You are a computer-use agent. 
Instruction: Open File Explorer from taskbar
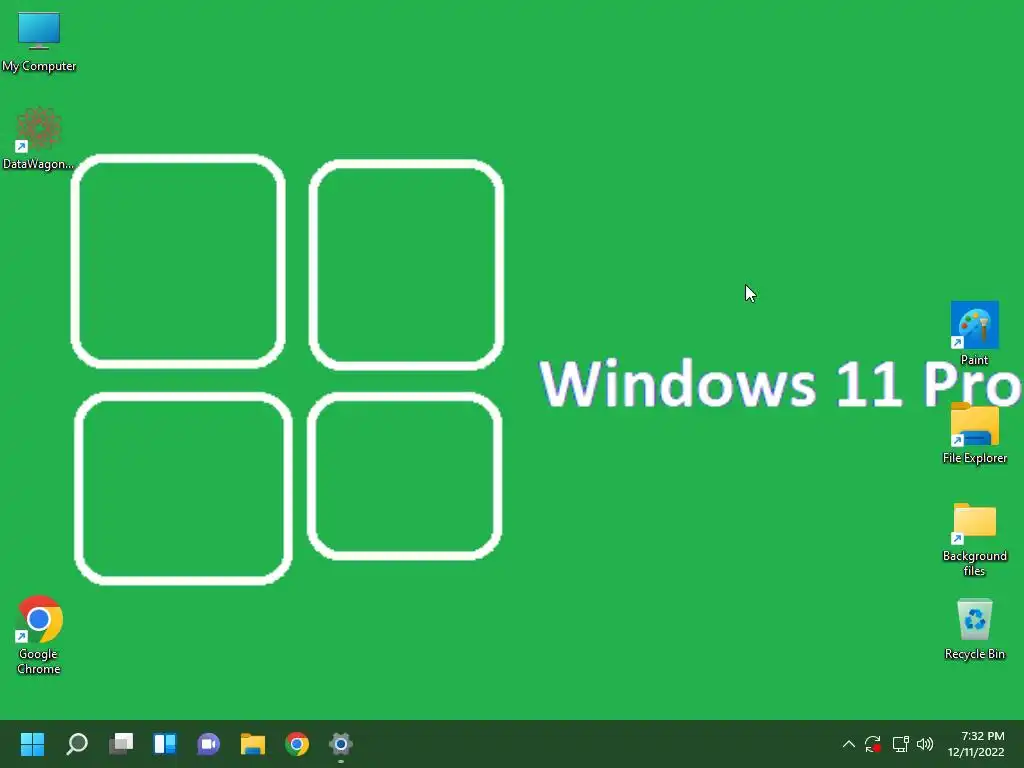(x=253, y=744)
